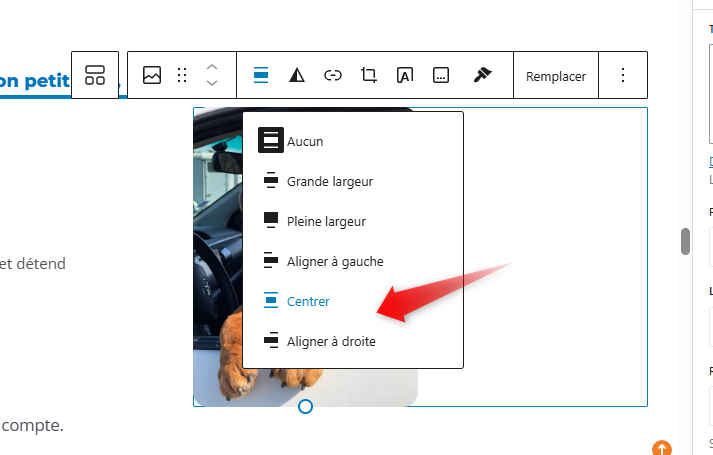Click the add caption icon

coord(441,75)
